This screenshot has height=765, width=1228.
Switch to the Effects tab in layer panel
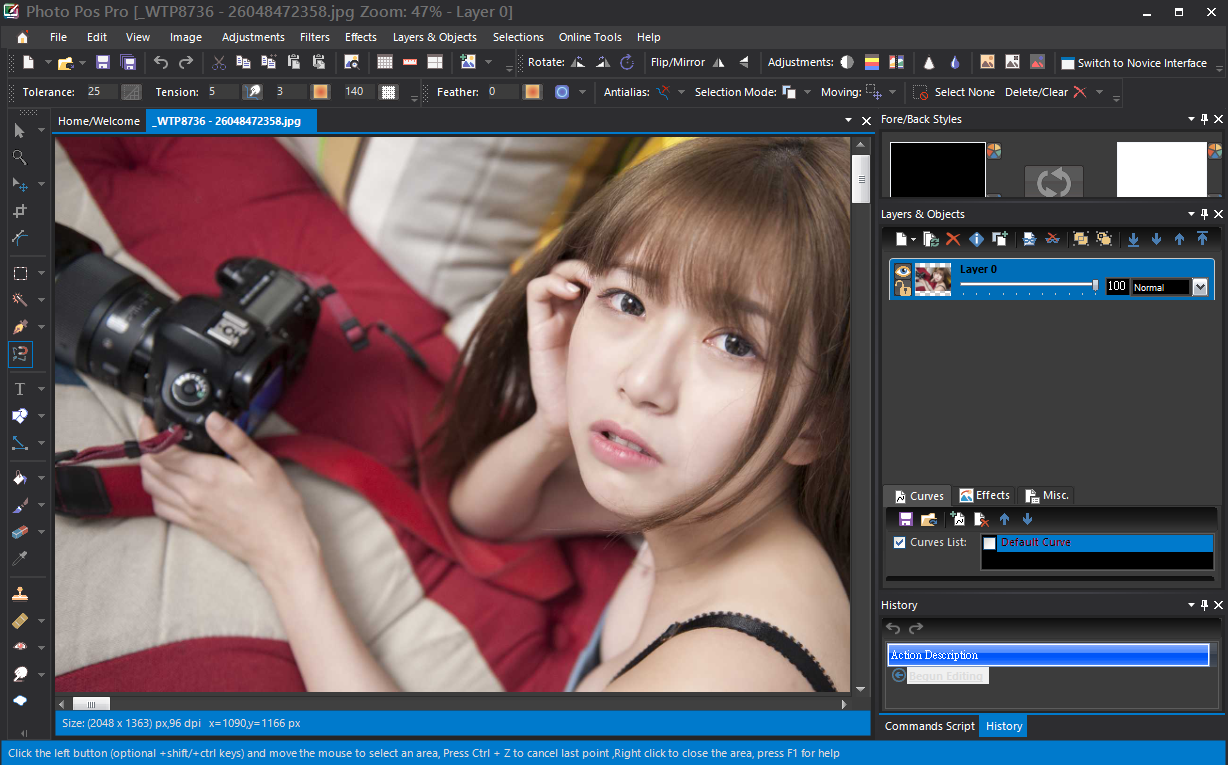[985, 495]
